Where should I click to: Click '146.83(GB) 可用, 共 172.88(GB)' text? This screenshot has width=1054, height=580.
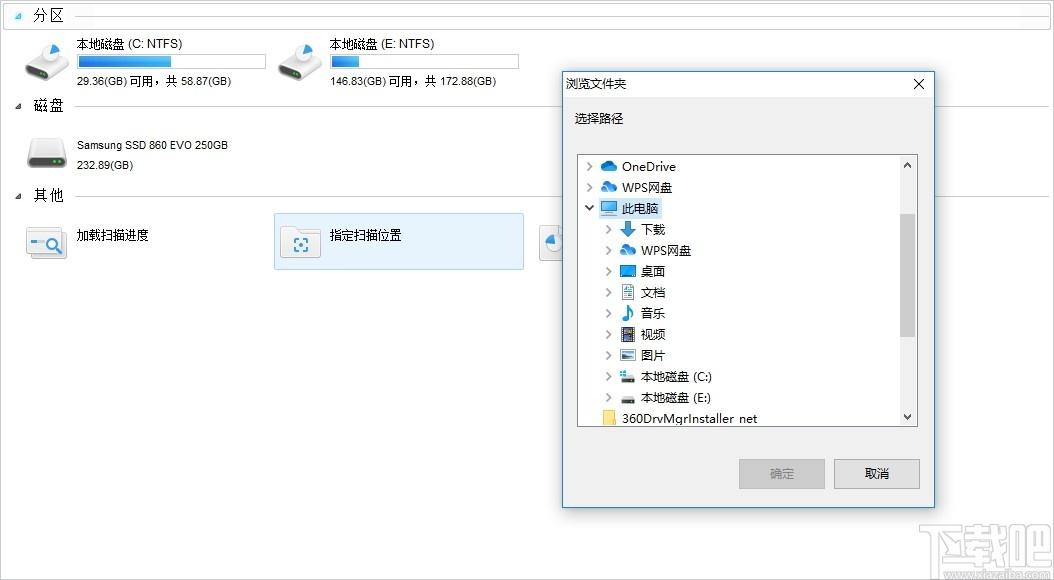pyautogui.click(x=413, y=81)
